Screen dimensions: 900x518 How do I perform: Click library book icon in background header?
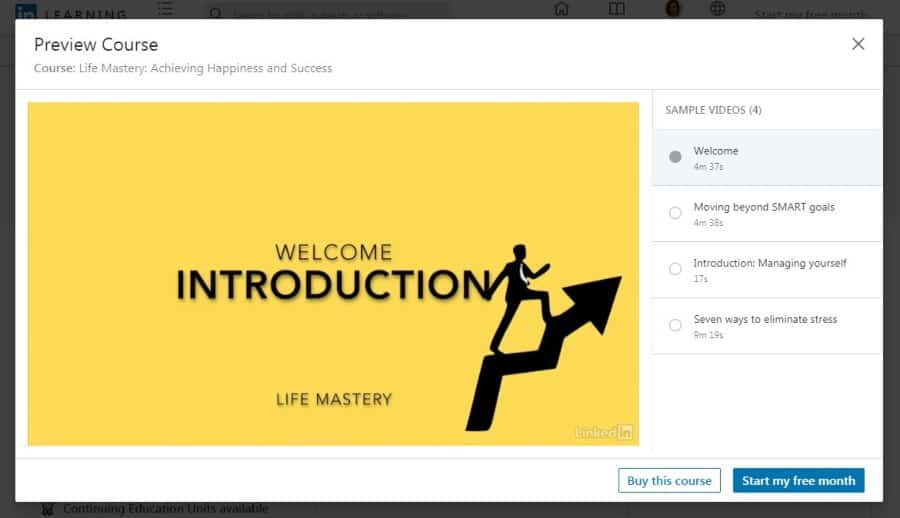click(x=616, y=9)
